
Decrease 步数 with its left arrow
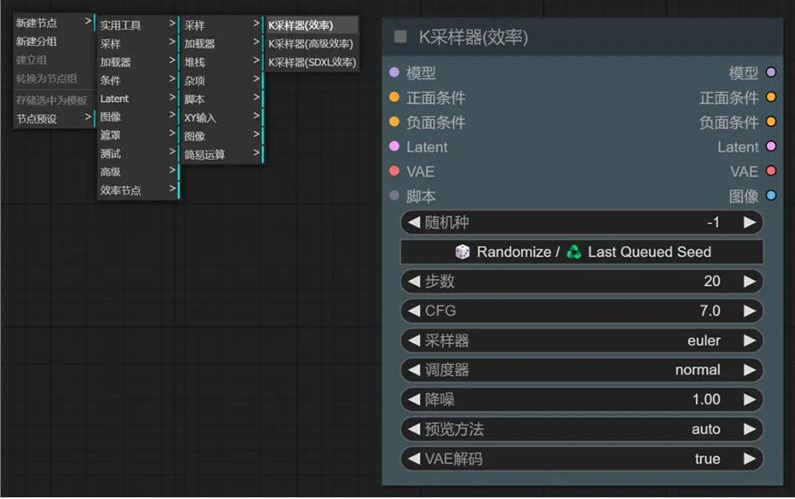[414, 281]
